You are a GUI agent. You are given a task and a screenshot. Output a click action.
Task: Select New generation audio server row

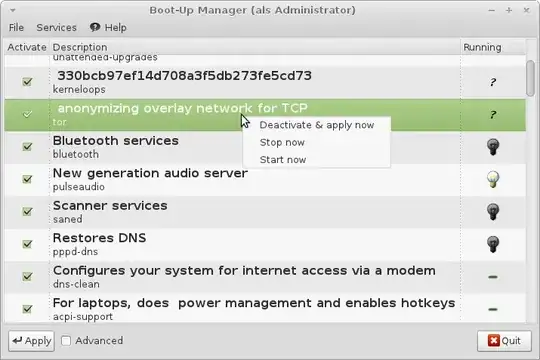[x=265, y=179]
